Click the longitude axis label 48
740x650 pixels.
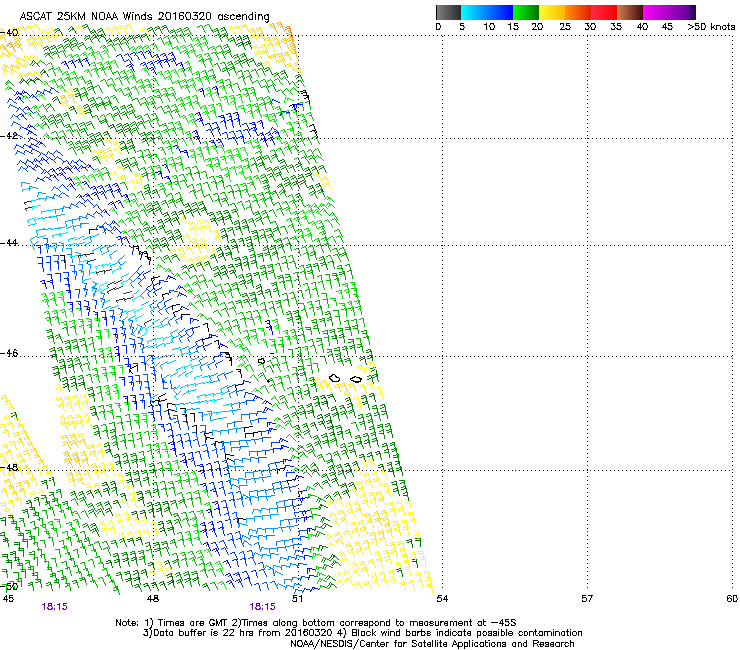(x=153, y=599)
